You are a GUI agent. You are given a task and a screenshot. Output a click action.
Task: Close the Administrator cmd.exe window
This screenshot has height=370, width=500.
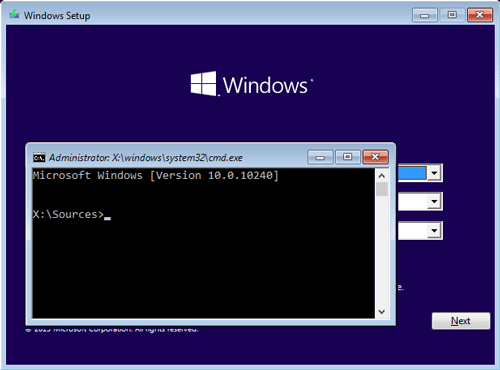(x=375, y=157)
